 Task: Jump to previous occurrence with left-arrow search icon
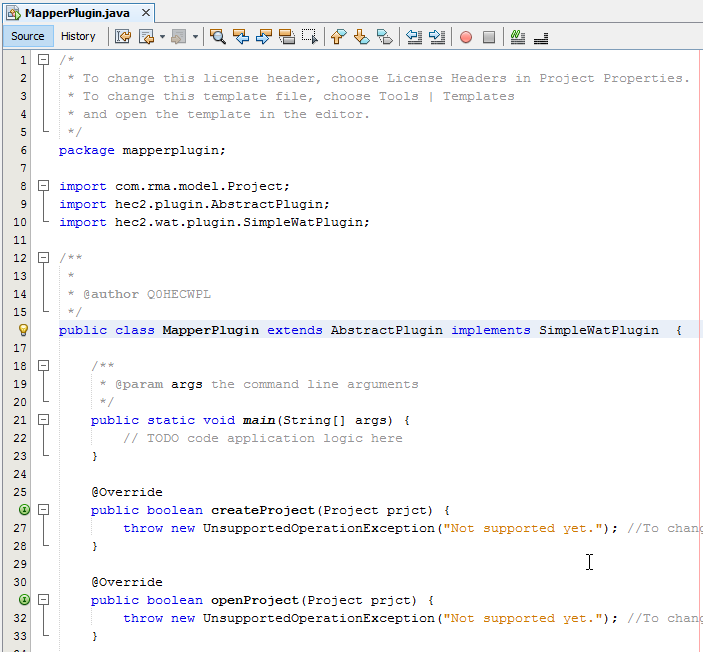point(241,36)
